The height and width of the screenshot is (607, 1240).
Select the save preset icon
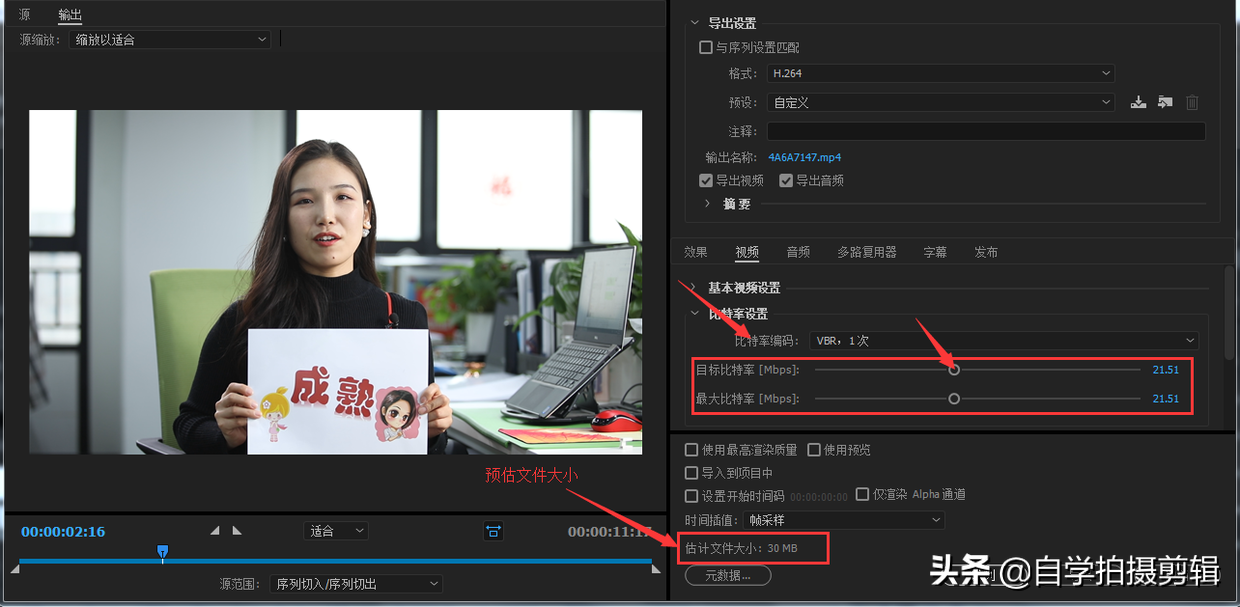click(1138, 101)
